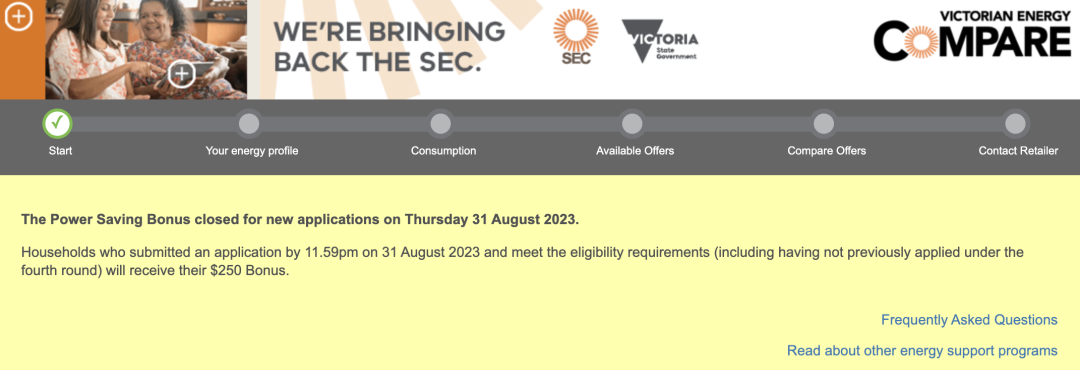
Task: Select the Compare Offers step circle
Action: click(x=823, y=124)
